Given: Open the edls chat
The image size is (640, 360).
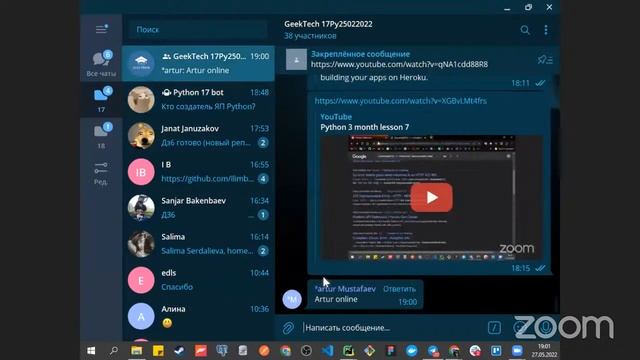Looking at the screenshot, I should (198, 280).
